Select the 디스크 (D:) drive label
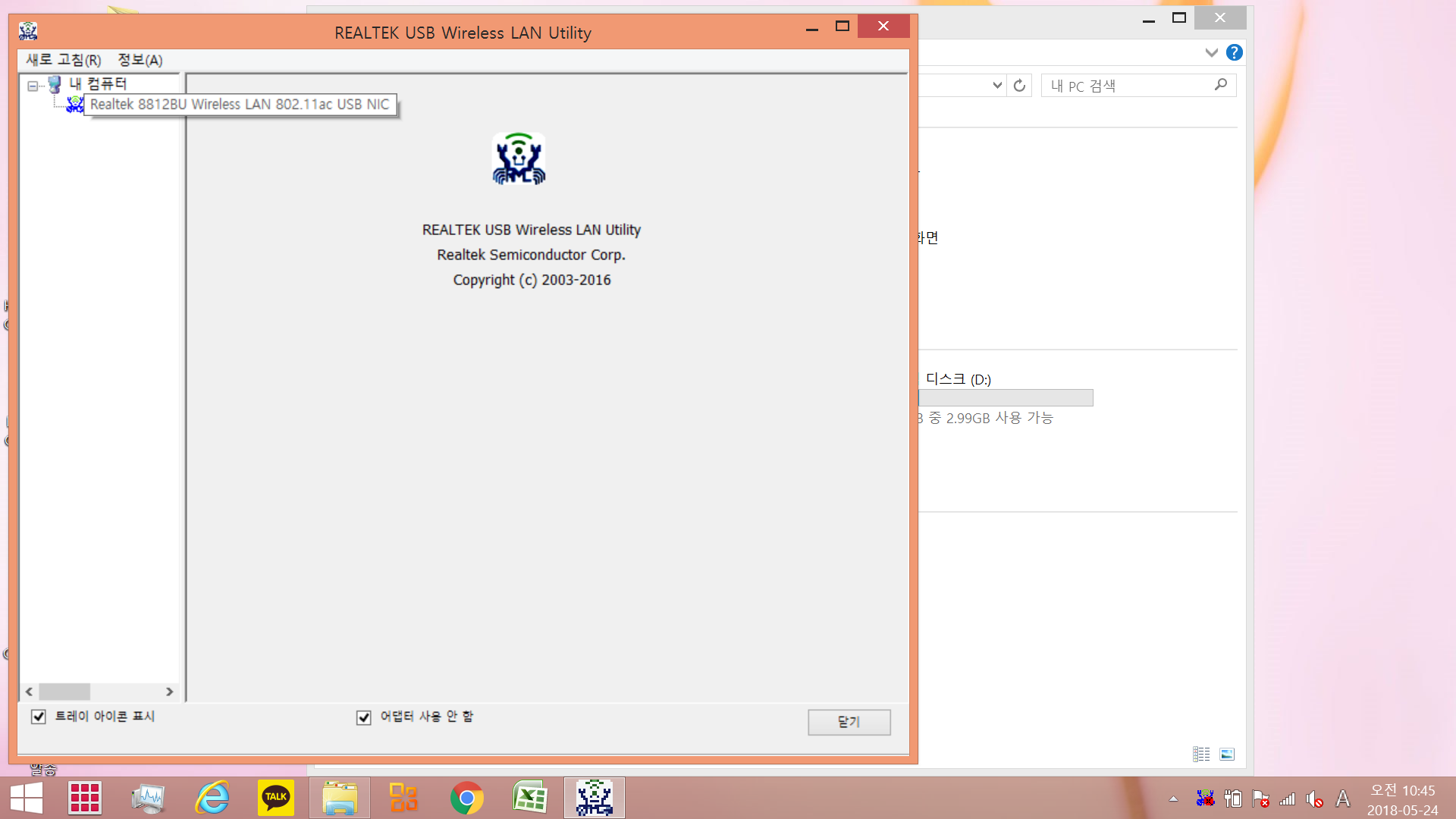 click(959, 379)
